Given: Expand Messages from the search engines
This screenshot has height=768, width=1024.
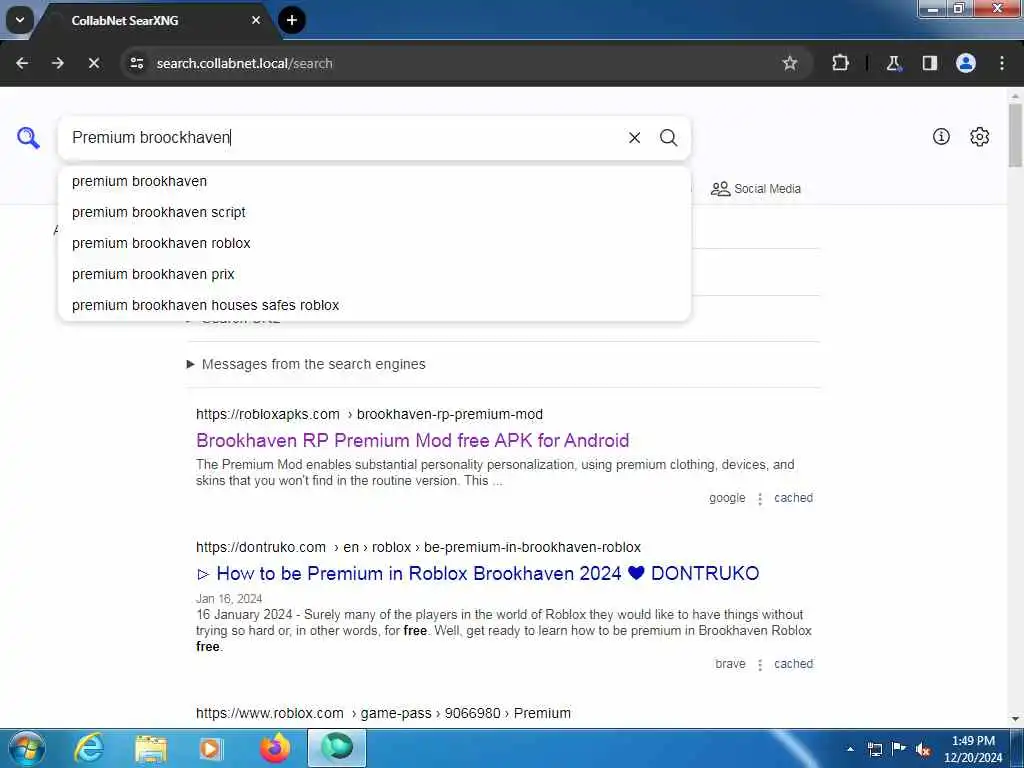Looking at the screenshot, I should pos(306,364).
